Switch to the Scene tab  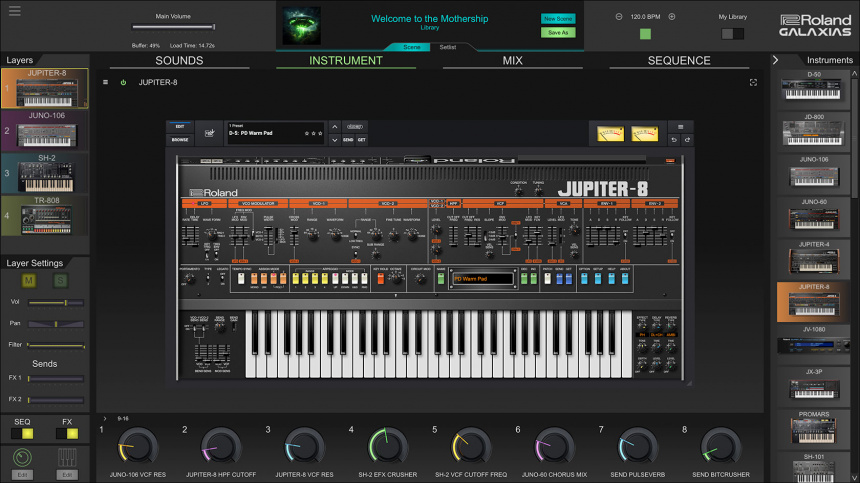click(412, 47)
